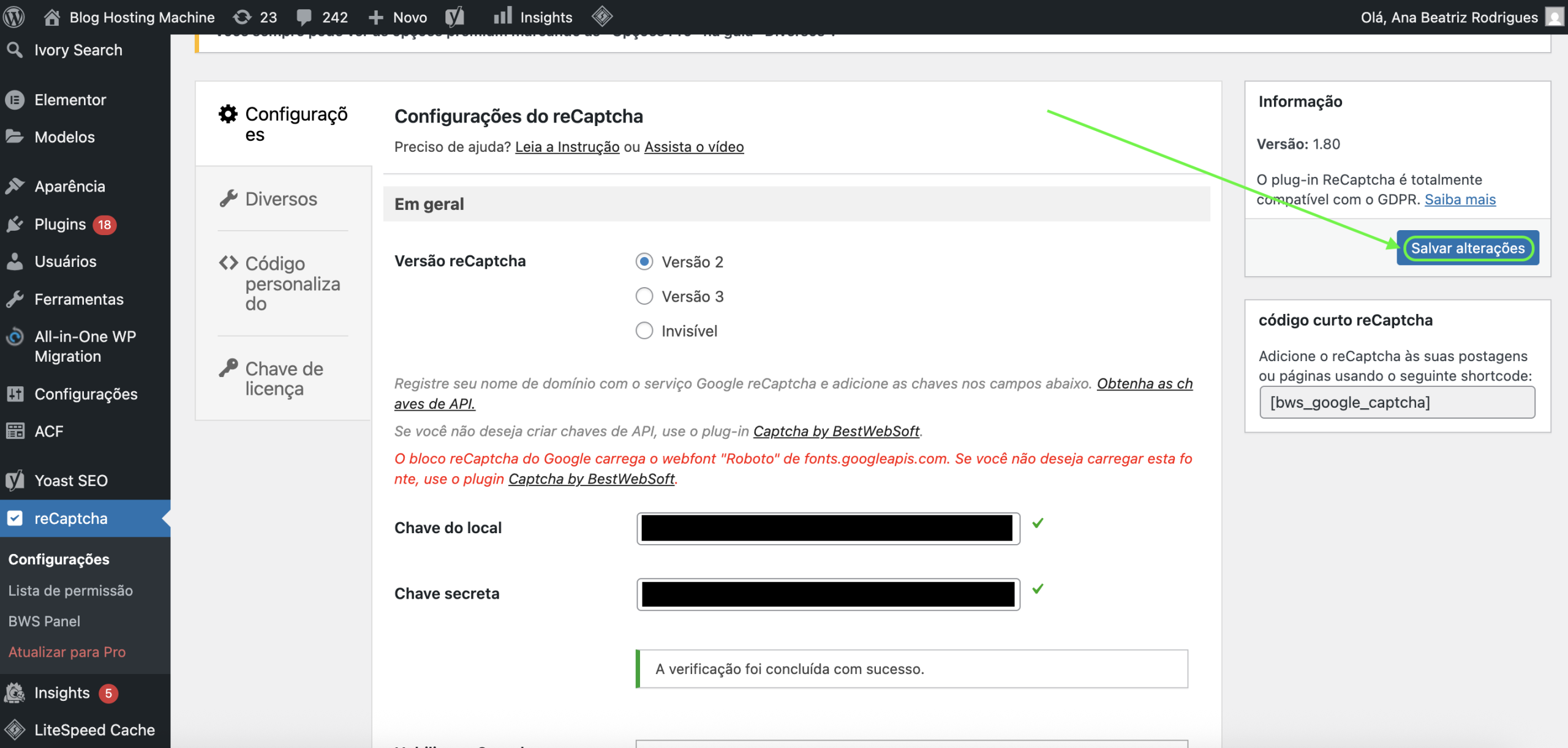Choose the Invisível radio option

[x=644, y=331]
